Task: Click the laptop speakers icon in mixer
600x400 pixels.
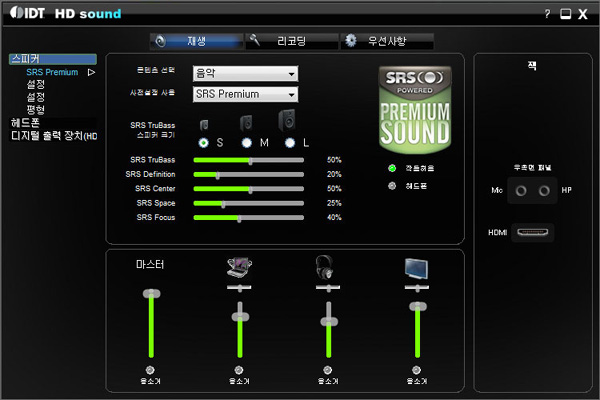Action: (240, 268)
